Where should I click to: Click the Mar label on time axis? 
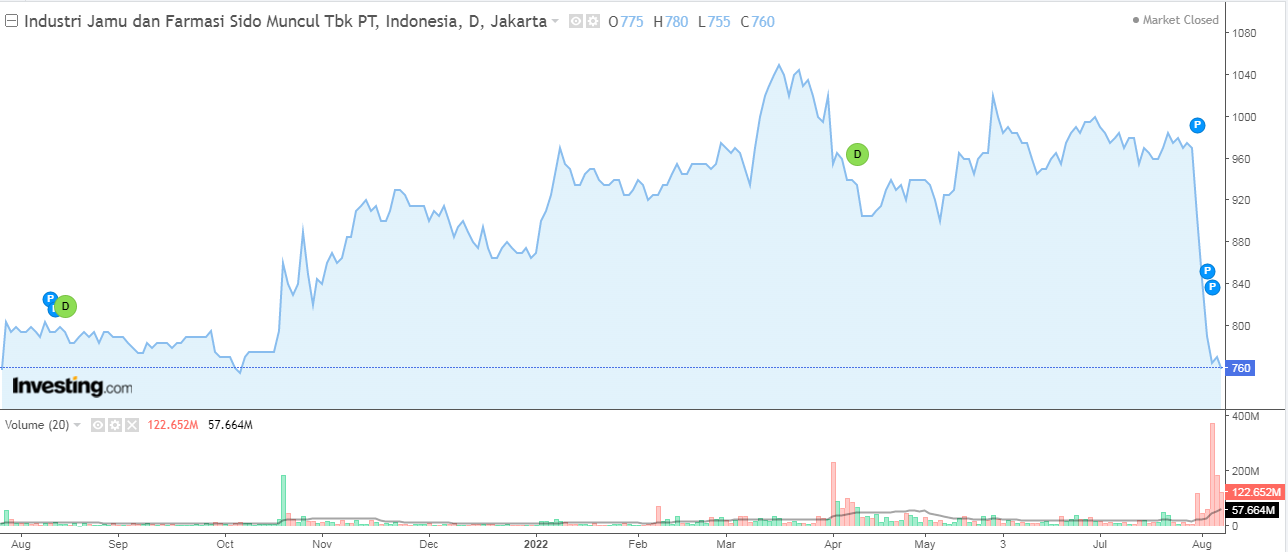[725, 545]
